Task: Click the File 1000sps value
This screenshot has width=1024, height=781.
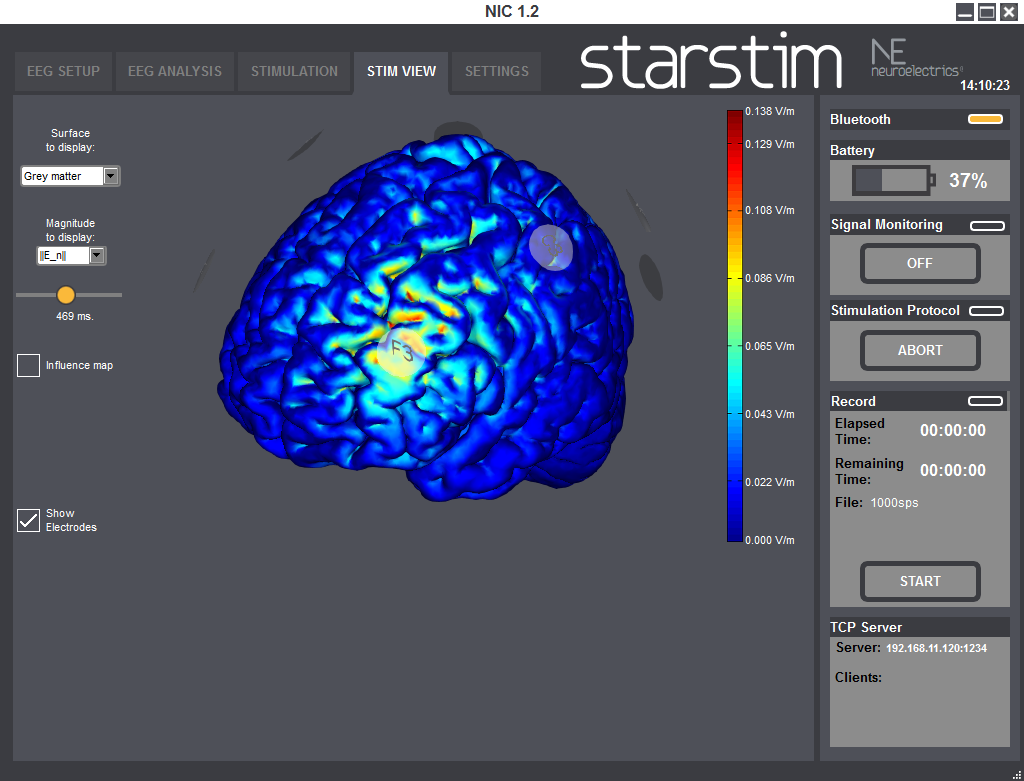Action: click(894, 503)
